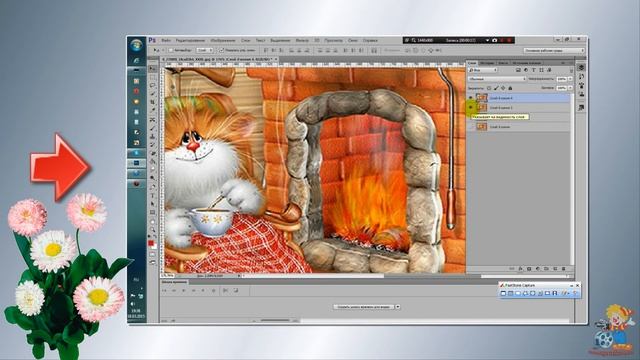Select the Healing Brush tool
Image resolution: width=640 pixels, height=360 pixels.
[152, 120]
